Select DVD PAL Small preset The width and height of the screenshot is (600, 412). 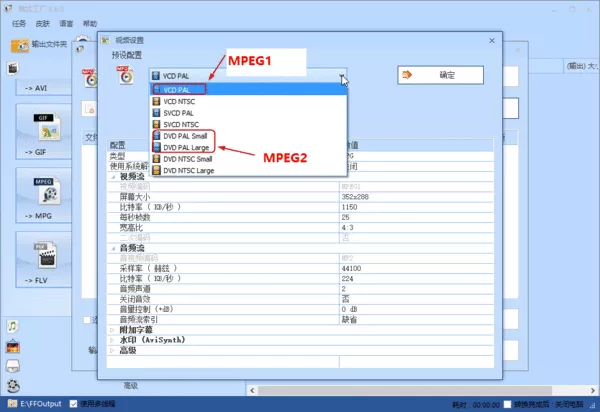point(249,136)
